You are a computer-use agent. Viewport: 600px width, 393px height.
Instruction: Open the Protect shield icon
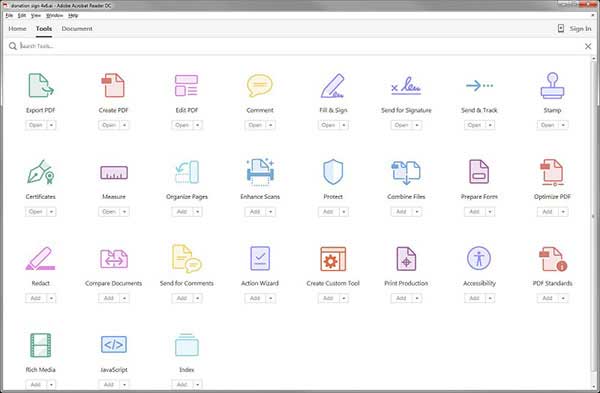tap(333, 172)
